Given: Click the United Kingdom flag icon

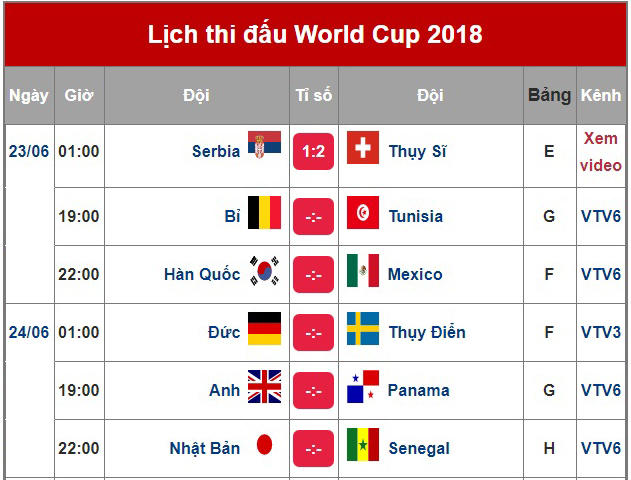Looking at the screenshot, I should tap(264, 387).
